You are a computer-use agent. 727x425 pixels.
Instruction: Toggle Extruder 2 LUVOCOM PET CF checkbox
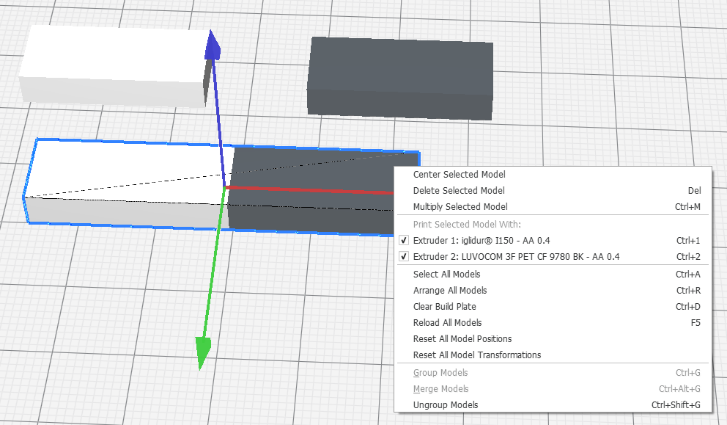404,257
